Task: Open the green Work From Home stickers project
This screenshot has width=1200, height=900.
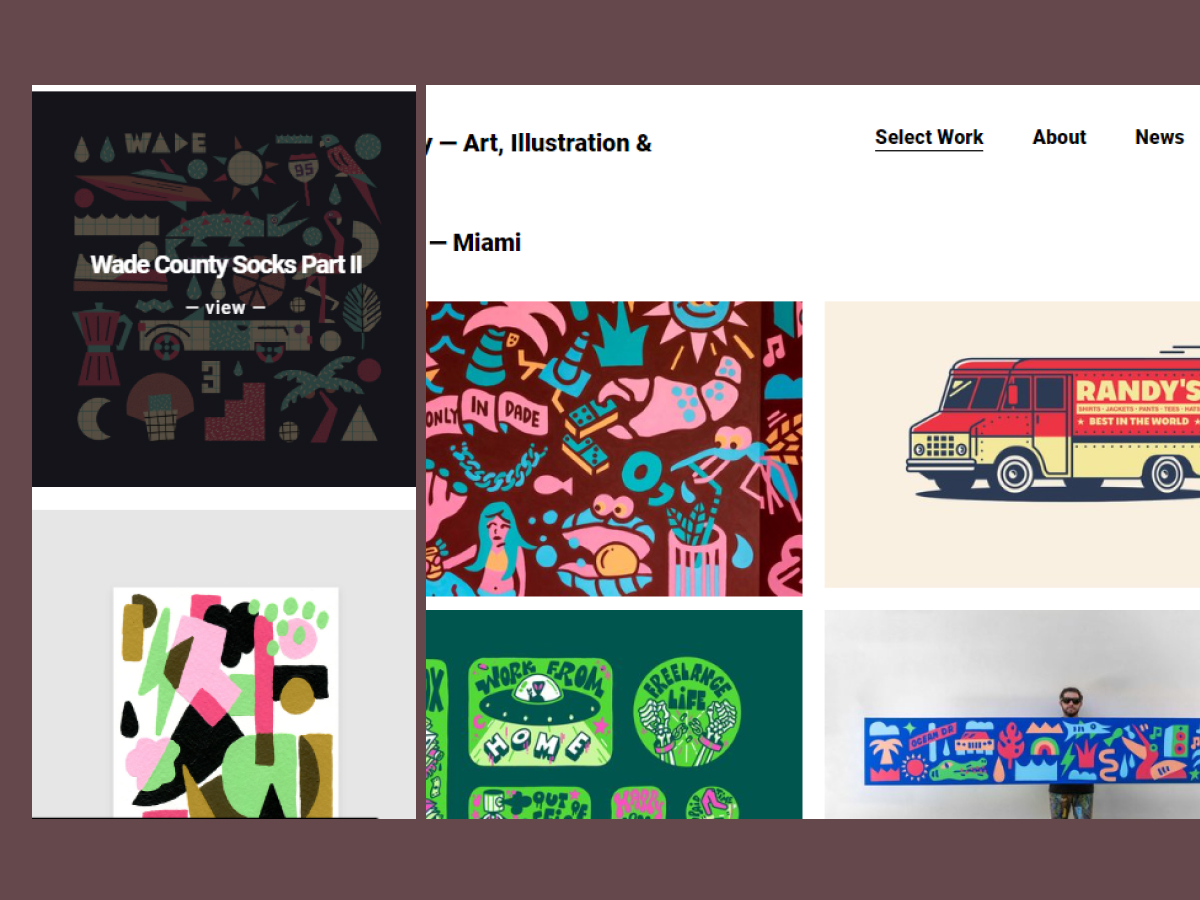Action: 614,714
